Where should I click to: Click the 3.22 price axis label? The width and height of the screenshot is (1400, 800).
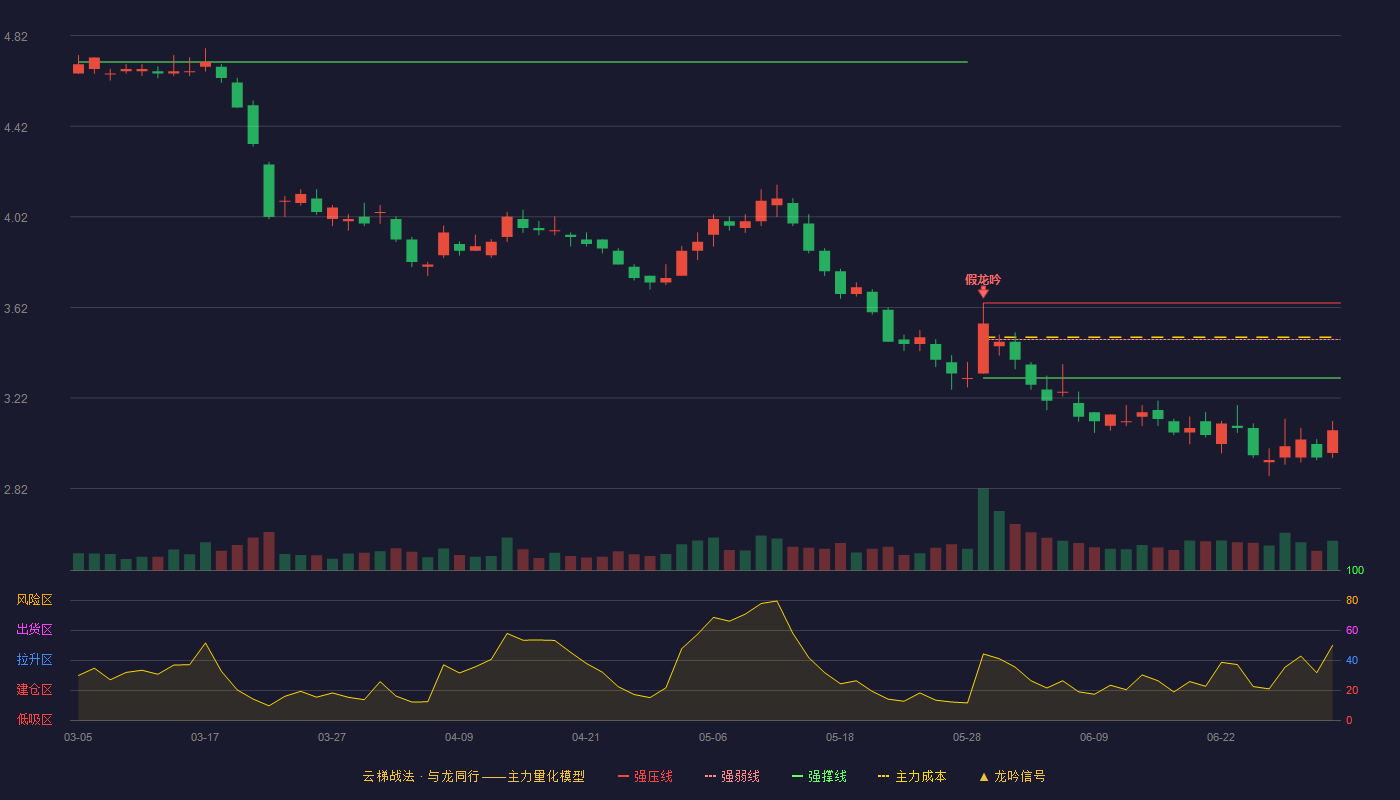(x=16, y=399)
